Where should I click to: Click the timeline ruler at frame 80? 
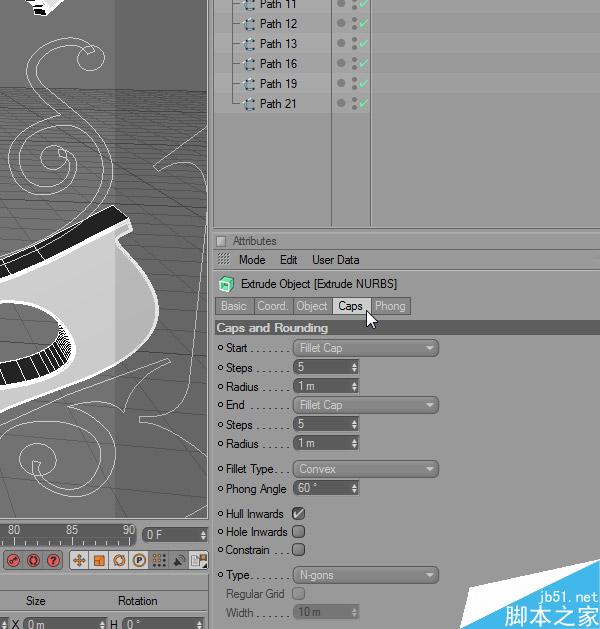[14, 530]
